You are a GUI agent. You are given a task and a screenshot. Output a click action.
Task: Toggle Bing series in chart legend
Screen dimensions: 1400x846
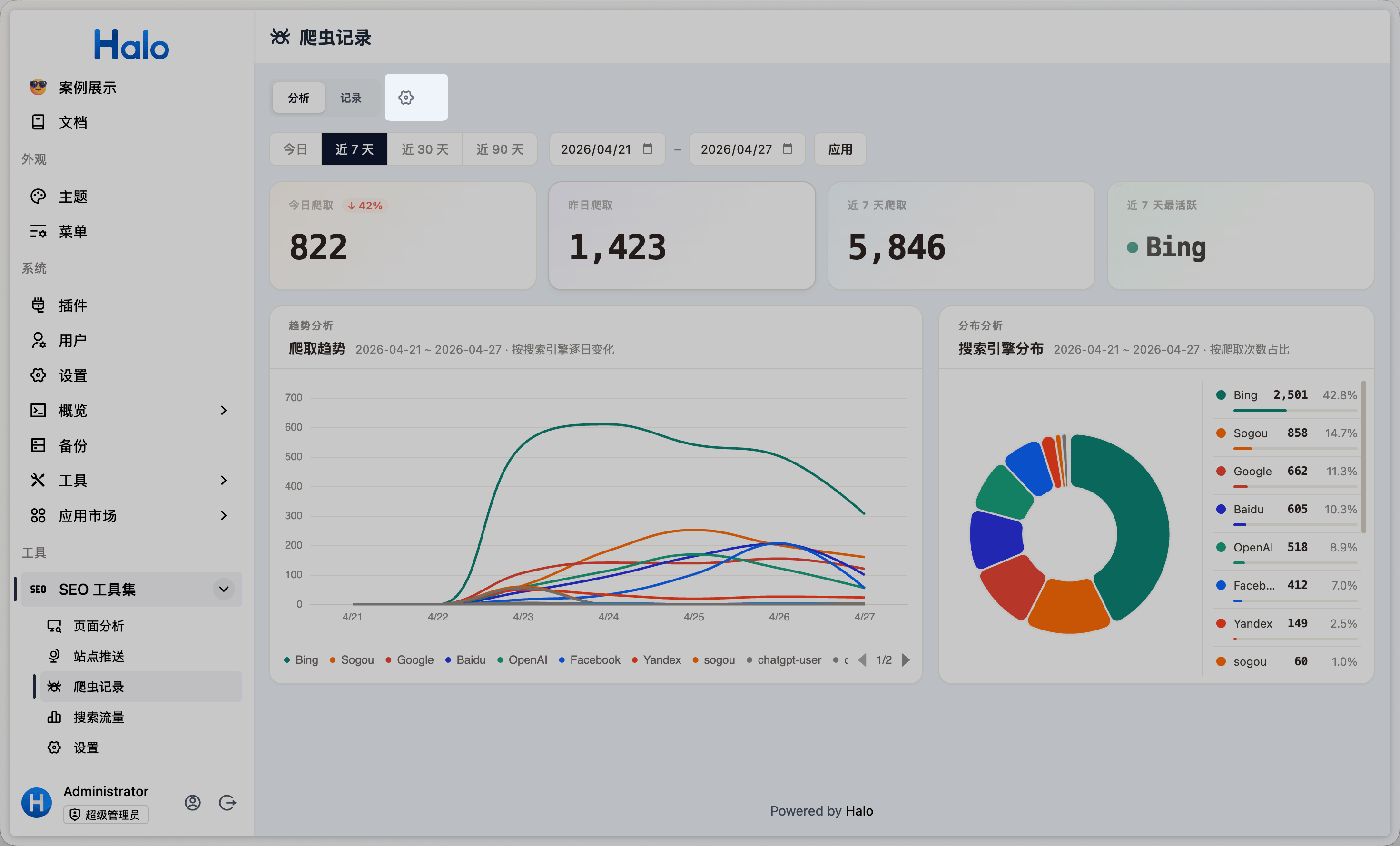(301, 659)
